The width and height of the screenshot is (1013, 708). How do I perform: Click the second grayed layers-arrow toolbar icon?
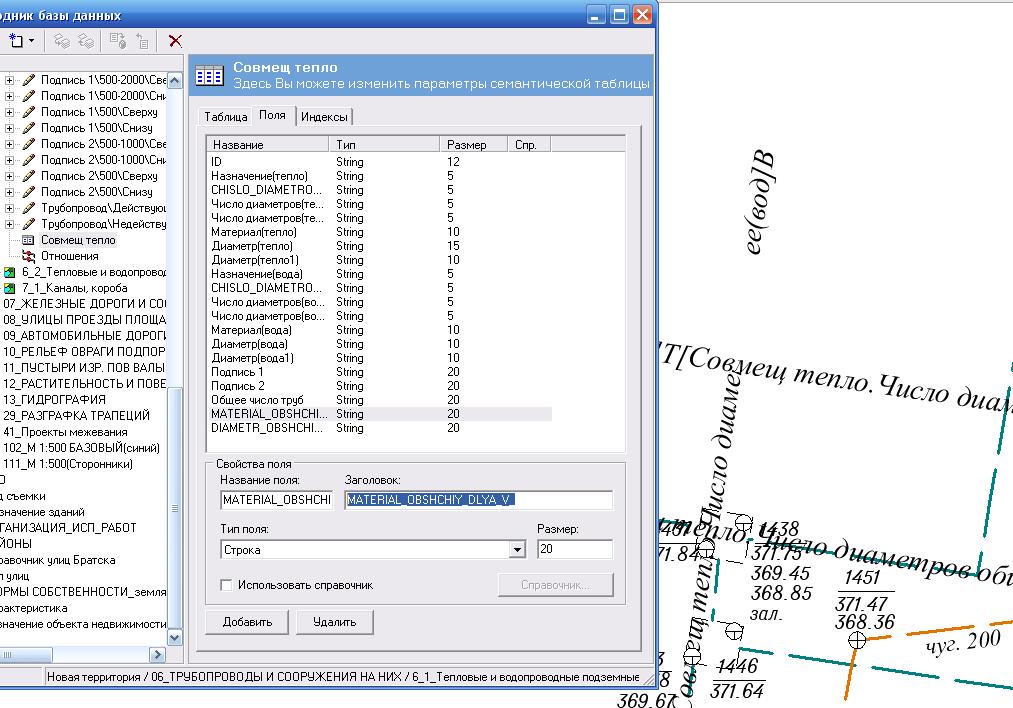click(86, 41)
